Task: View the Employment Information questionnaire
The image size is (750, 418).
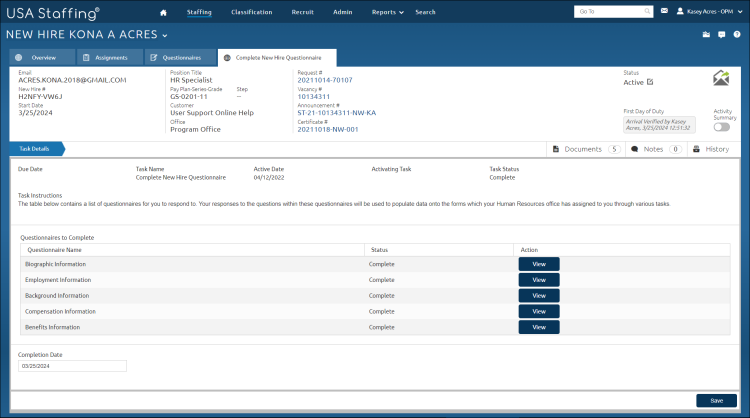Action: click(539, 280)
